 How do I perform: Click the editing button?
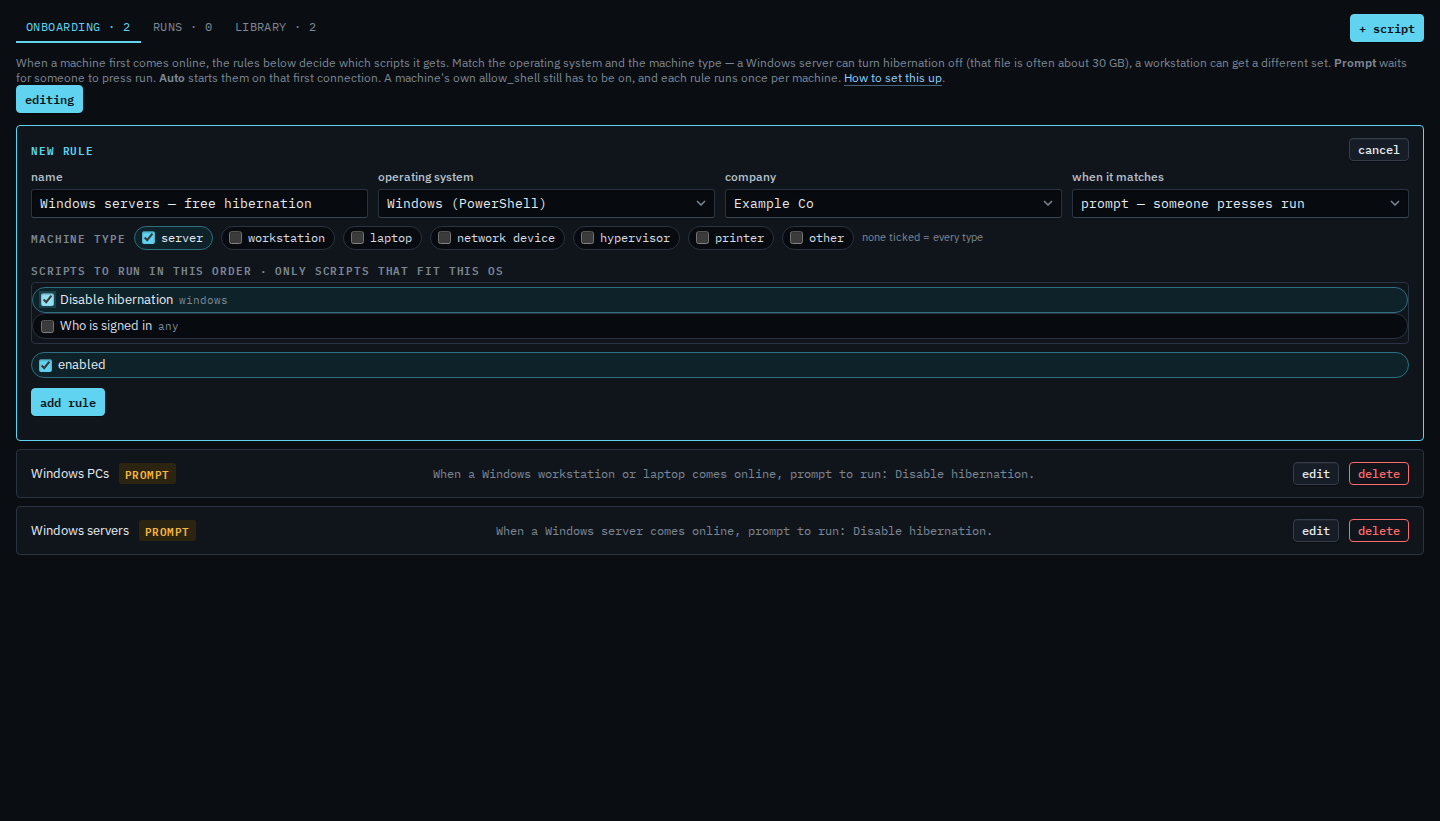point(49,99)
